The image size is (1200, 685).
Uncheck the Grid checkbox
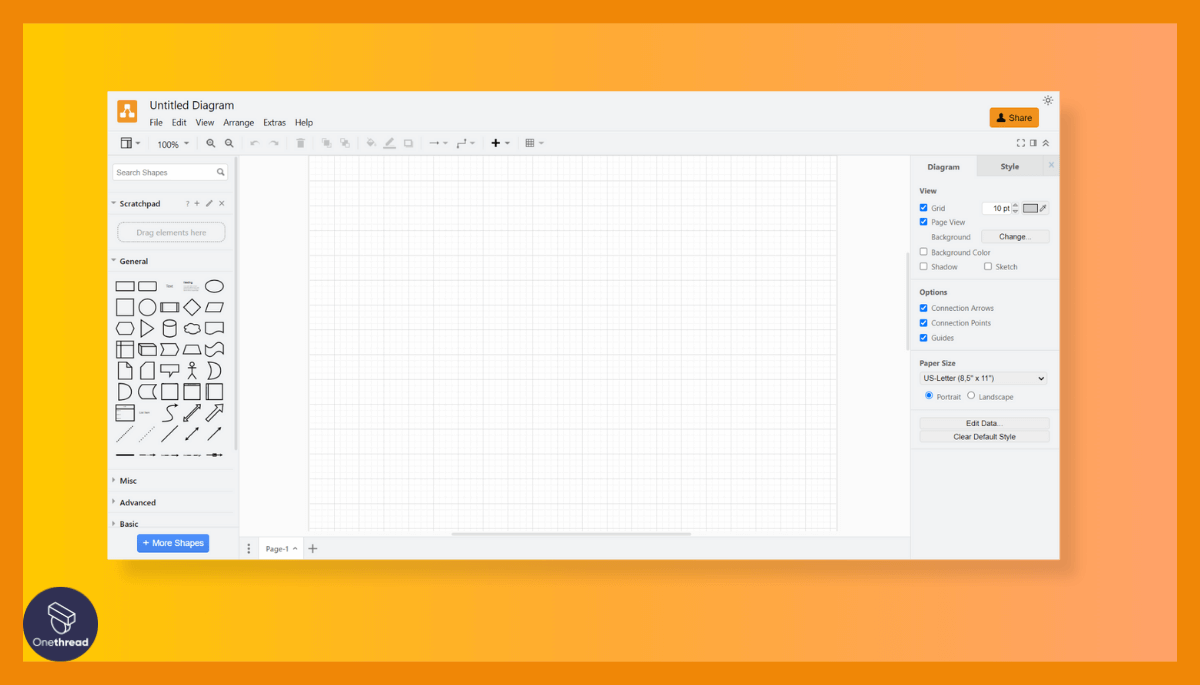coord(923,207)
